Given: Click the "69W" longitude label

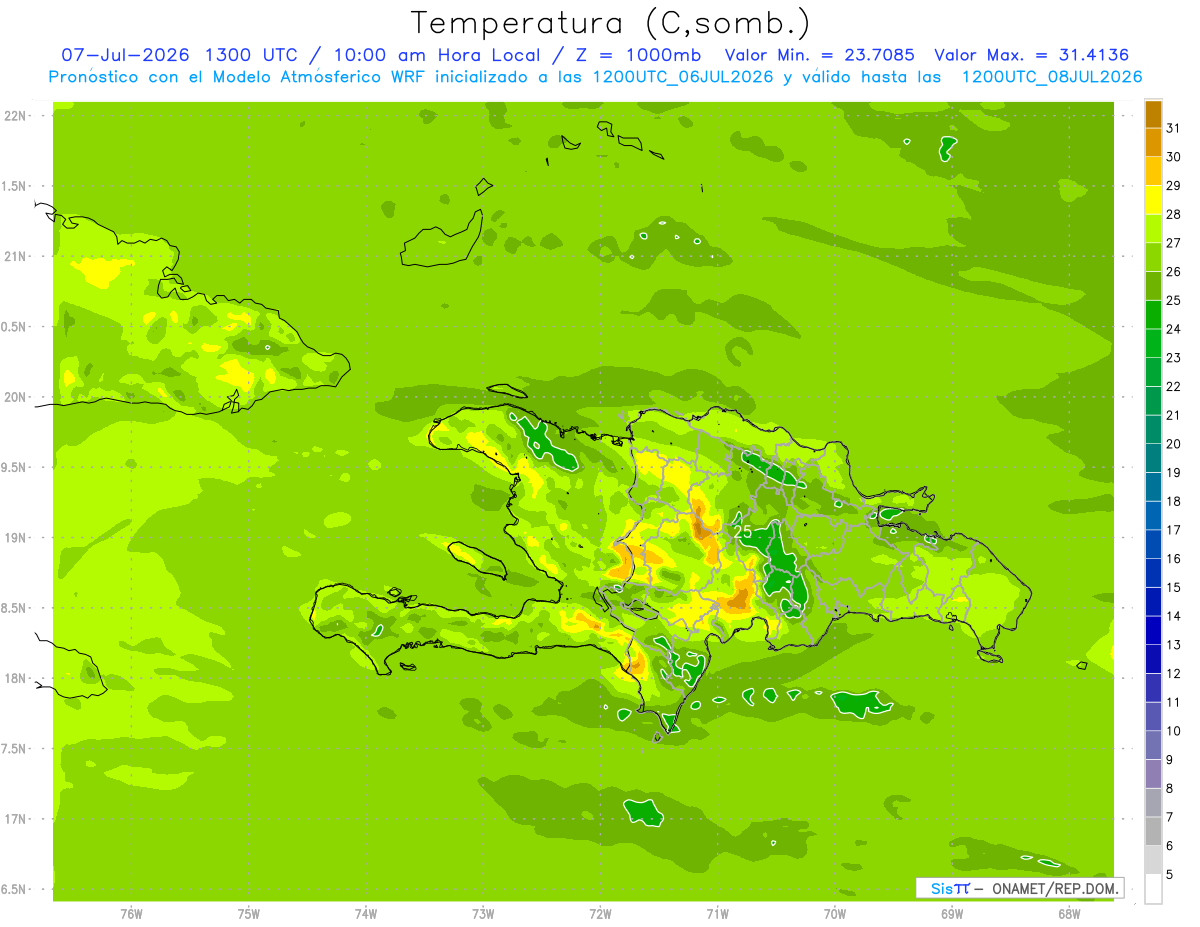Looking at the screenshot, I should pos(952,914).
